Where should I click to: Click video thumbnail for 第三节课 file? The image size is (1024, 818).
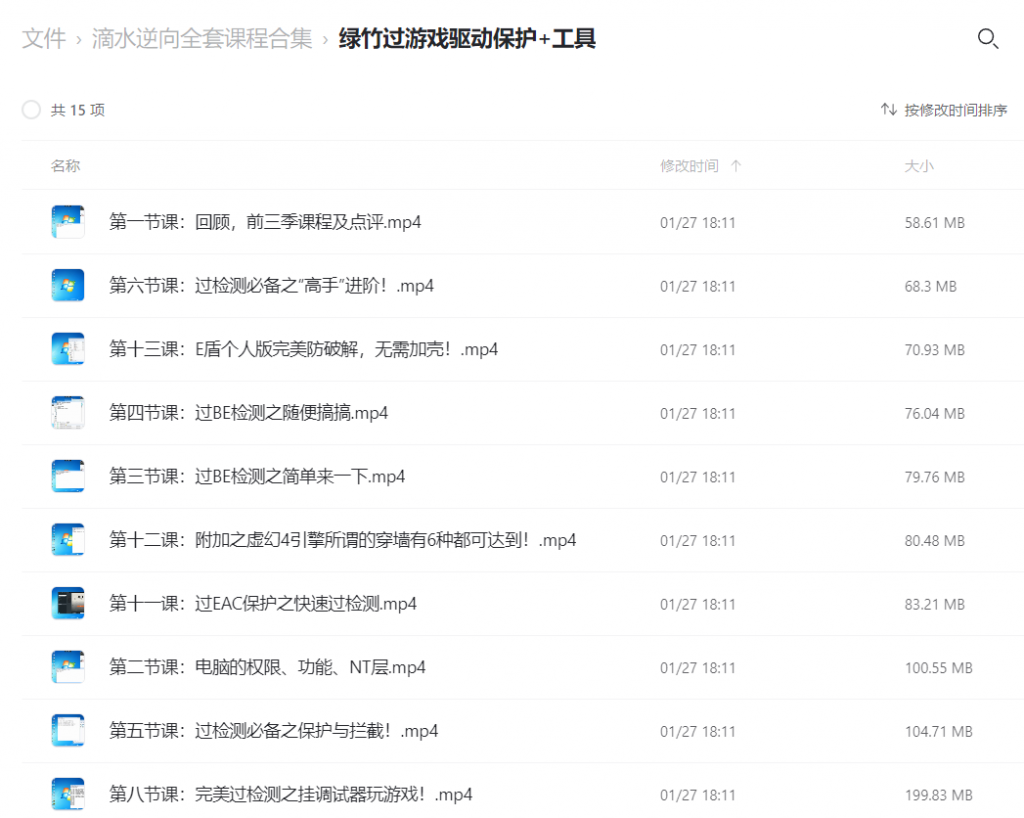(x=68, y=477)
